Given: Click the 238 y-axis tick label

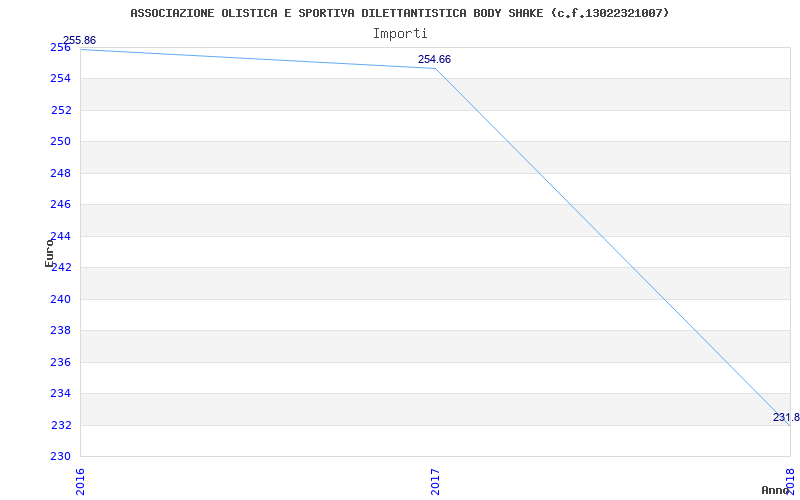Looking at the screenshot, I should point(60,331).
